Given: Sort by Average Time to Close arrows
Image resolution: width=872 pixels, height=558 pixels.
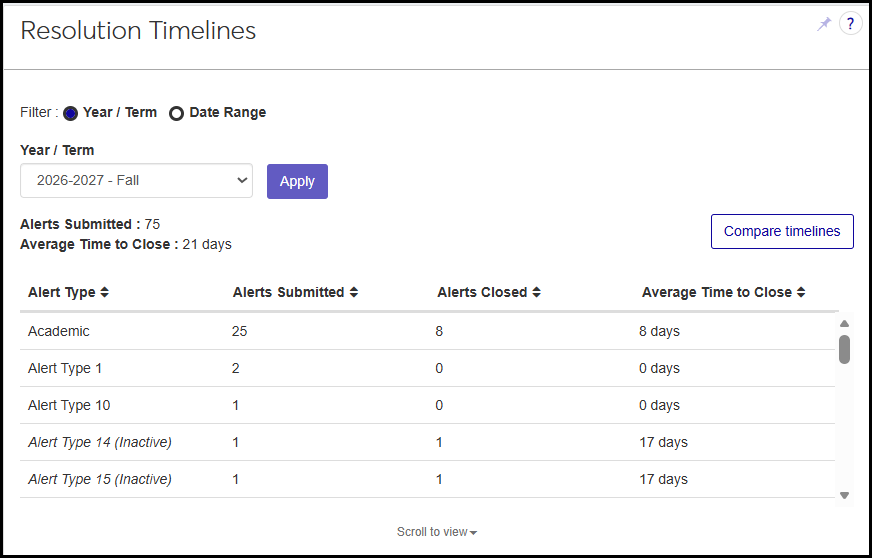Looking at the screenshot, I should click(x=801, y=292).
